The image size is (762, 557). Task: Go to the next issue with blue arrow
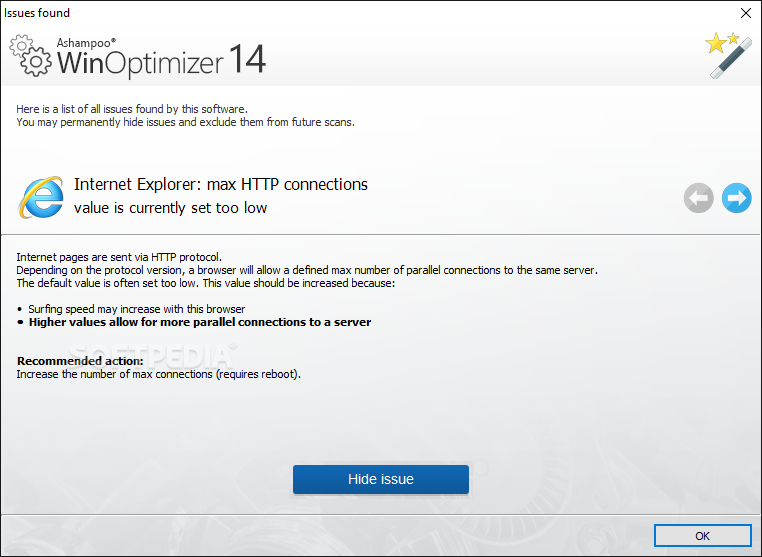pyautogui.click(x=736, y=198)
